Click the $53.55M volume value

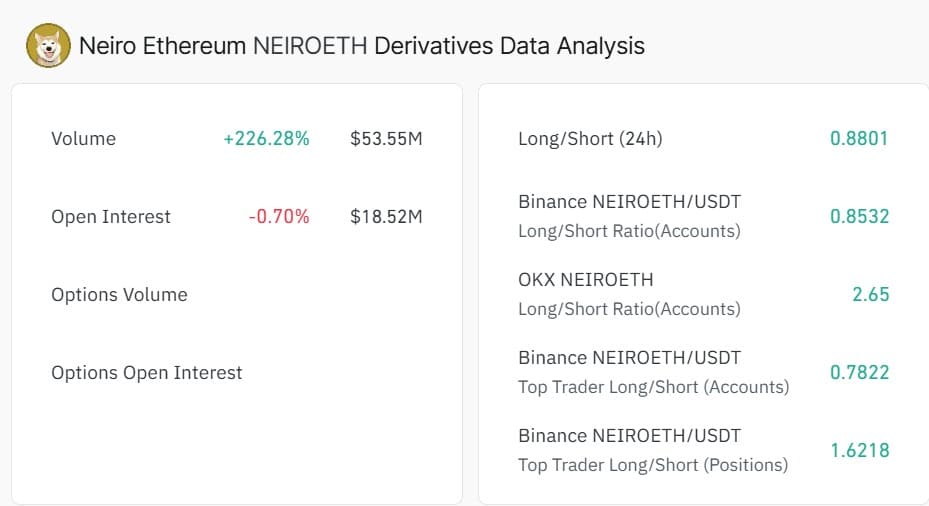click(x=386, y=139)
